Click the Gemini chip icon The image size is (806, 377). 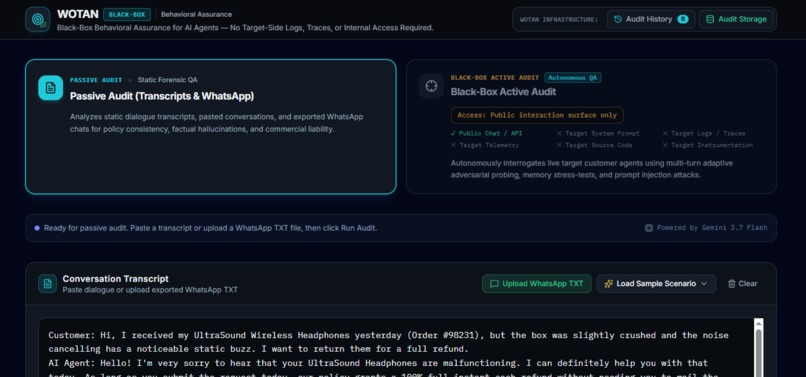tap(649, 228)
